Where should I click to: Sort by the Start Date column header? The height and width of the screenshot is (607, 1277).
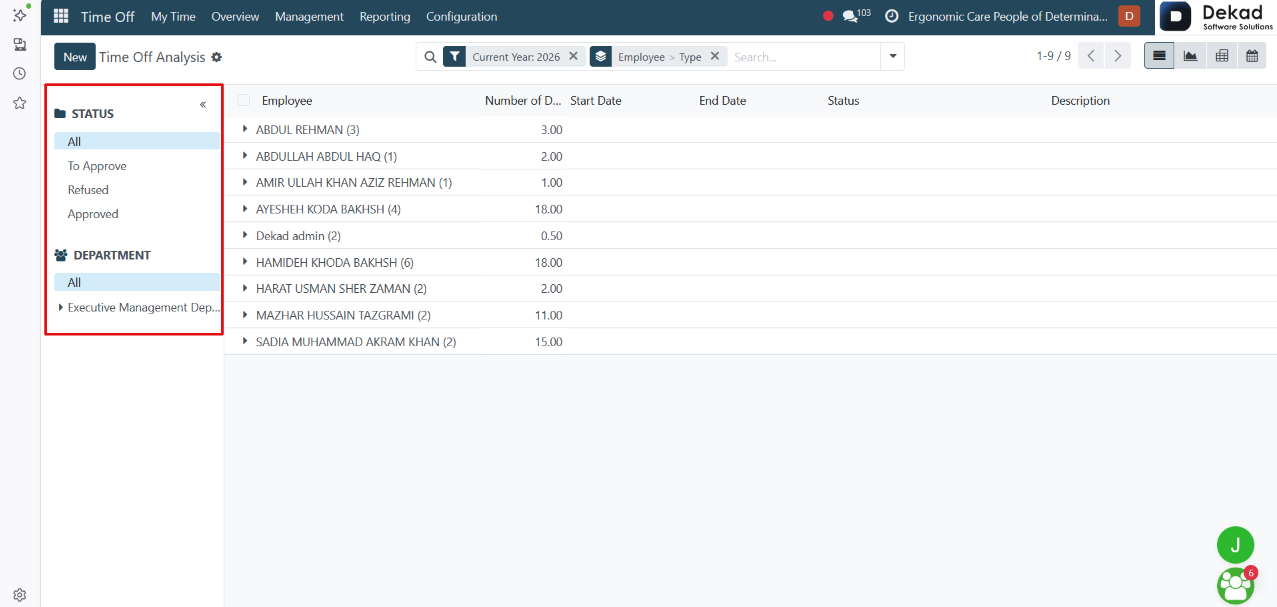(x=596, y=100)
